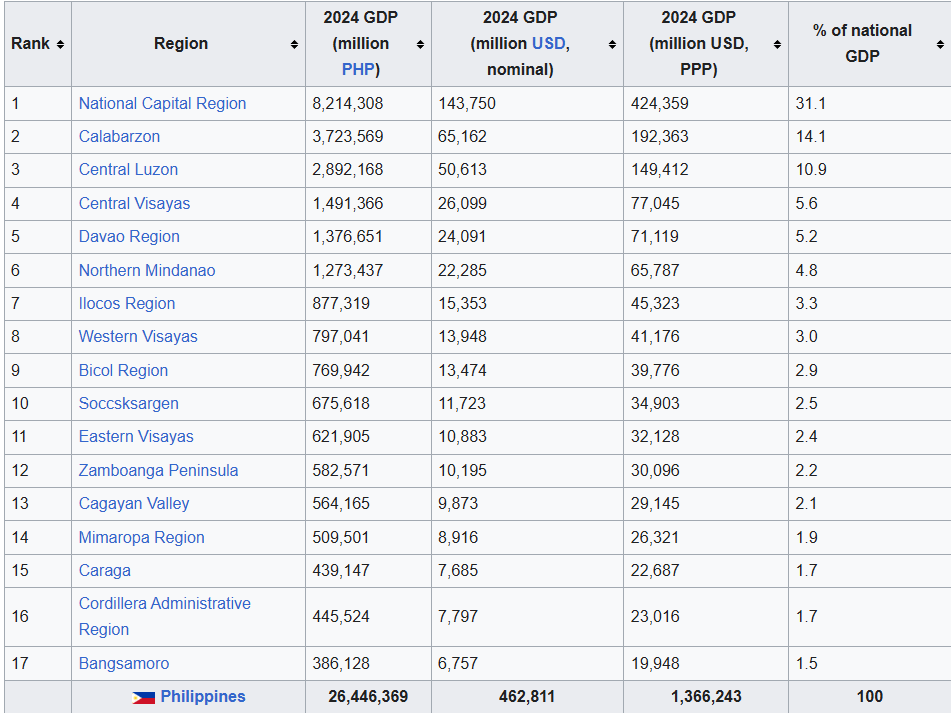The image size is (951, 713).
Task: Open the Bangsamoro link
Action: tap(124, 663)
